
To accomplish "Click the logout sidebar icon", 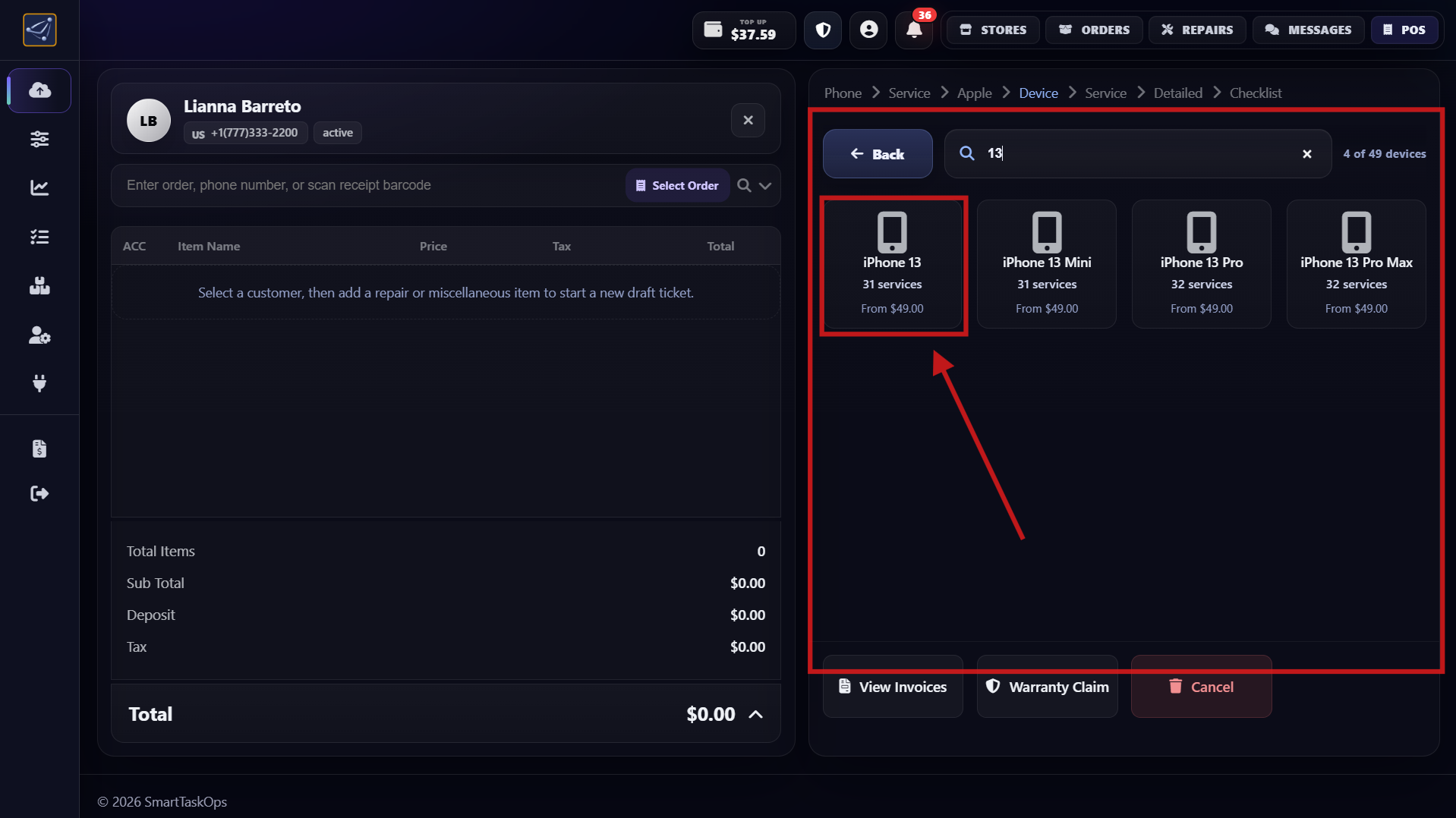I will point(39,494).
